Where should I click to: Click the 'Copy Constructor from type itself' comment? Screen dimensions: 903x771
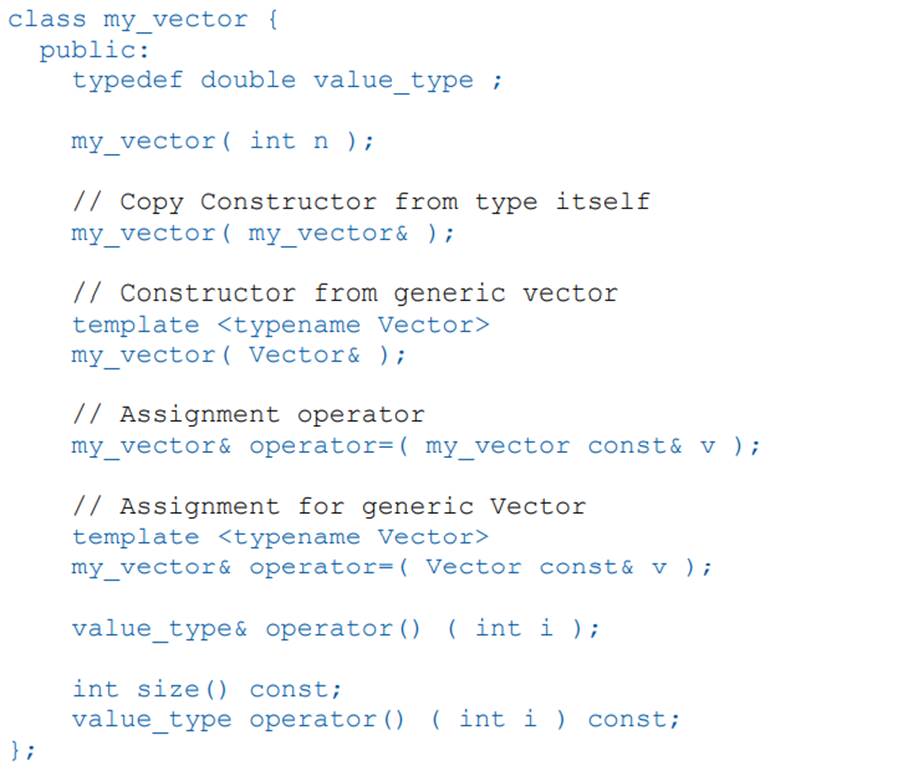click(384, 202)
